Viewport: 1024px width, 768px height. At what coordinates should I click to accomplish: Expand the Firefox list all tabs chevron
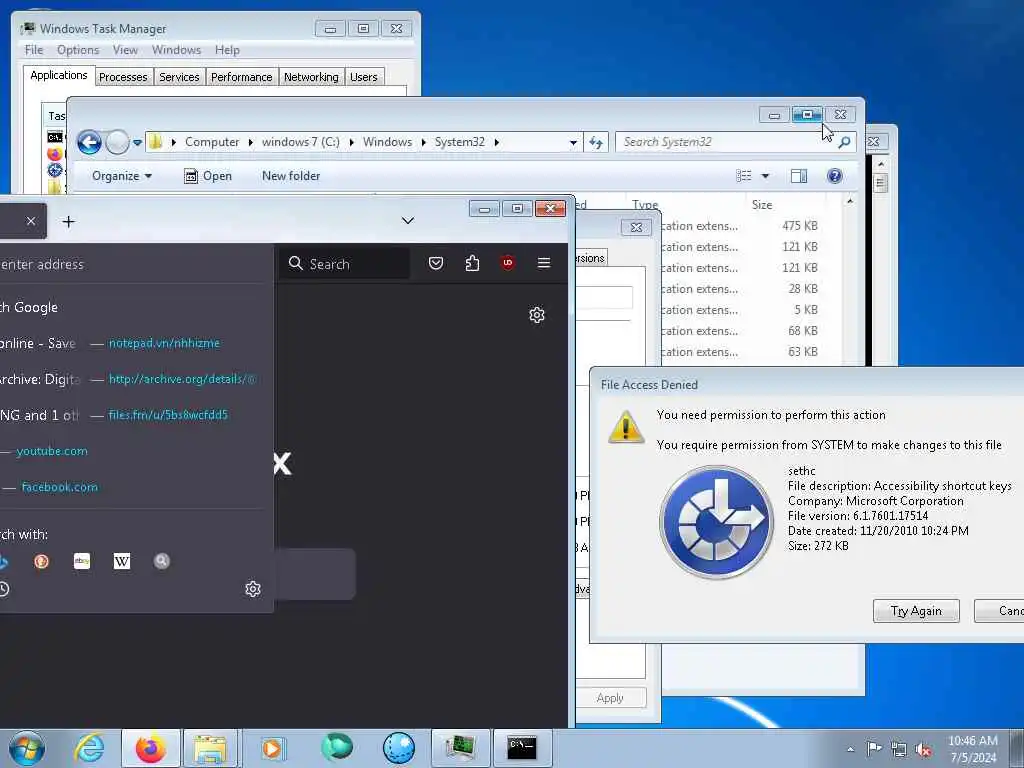(x=408, y=221)
